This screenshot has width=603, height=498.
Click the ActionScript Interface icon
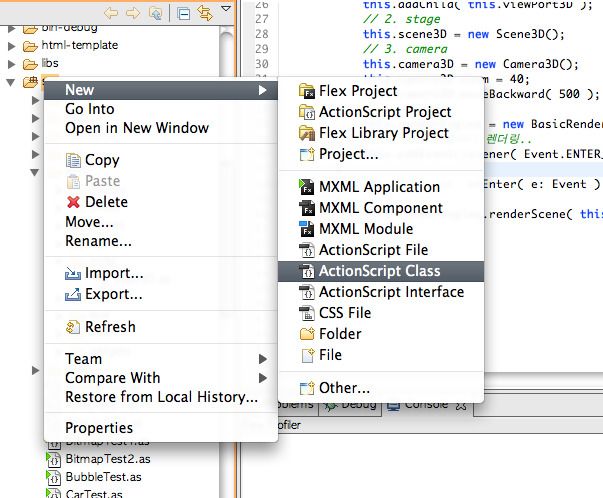point(307,292)
